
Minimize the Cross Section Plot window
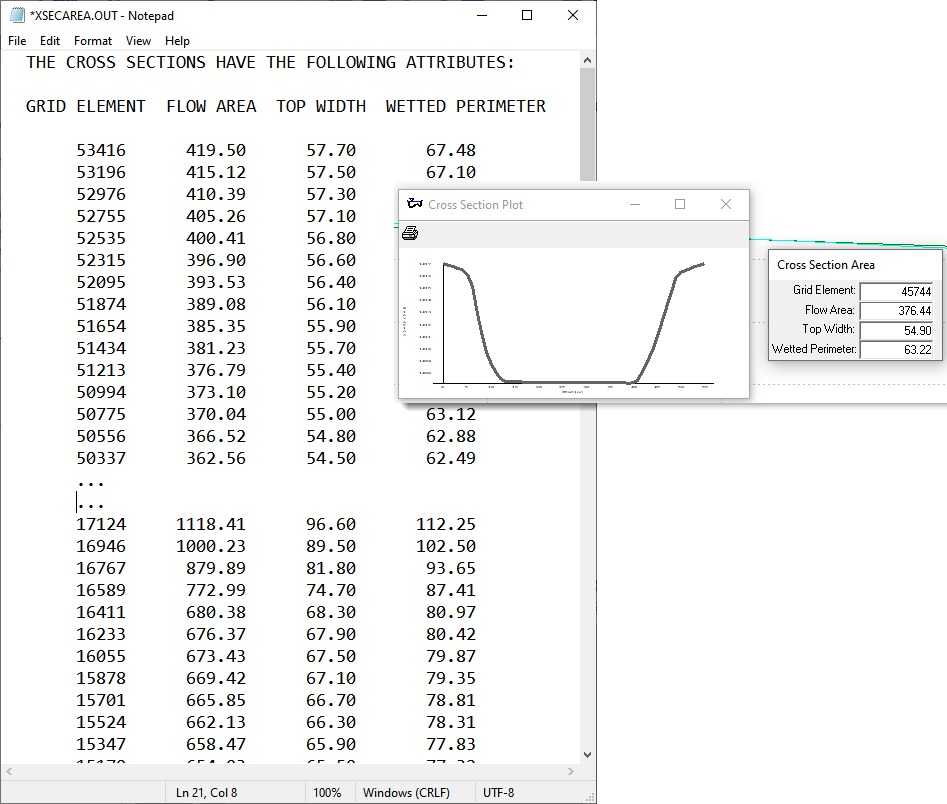coord(634,204)
